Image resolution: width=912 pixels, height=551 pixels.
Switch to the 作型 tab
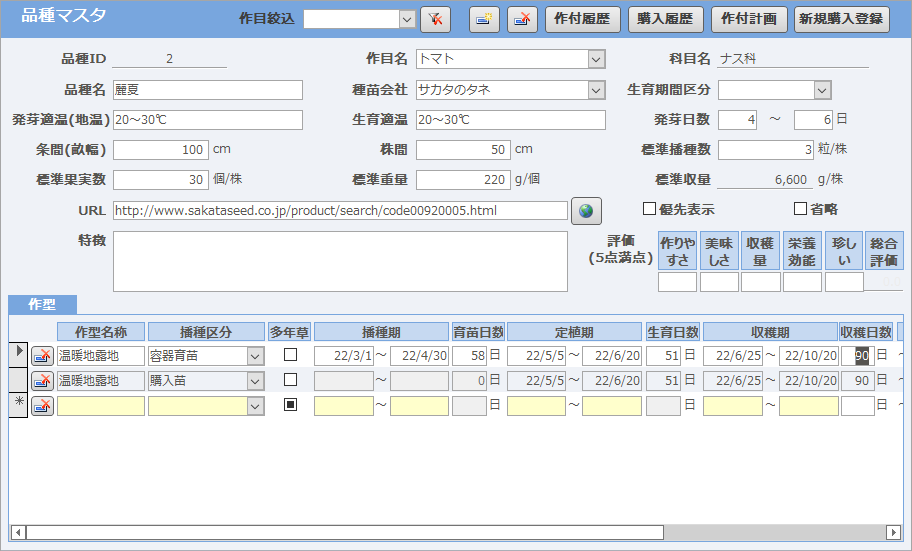pyautogui.click(x=42, y=303)
